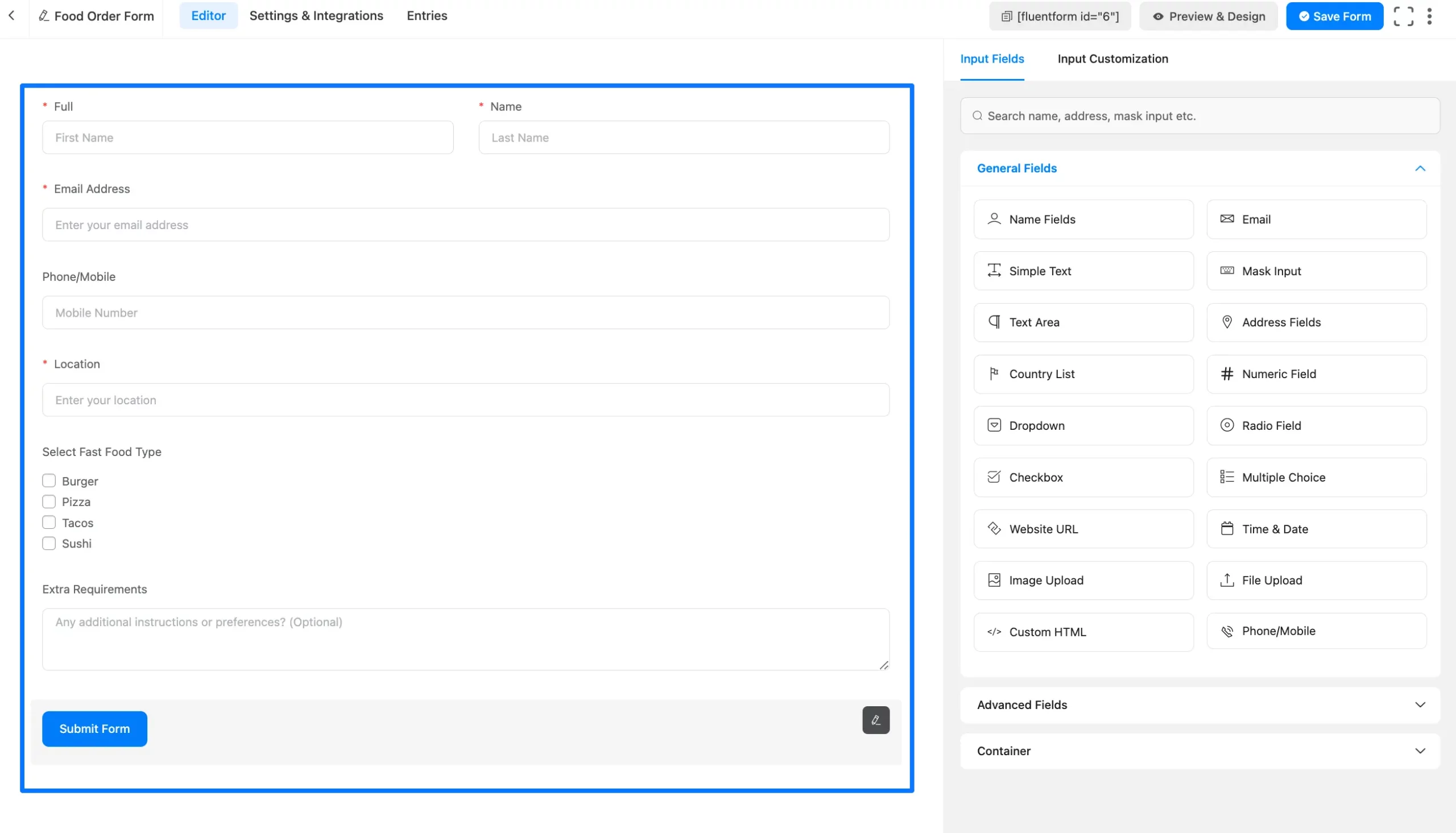The width and height of the screenshot is (1456, 833).
Task: Click the Address Fields pin icon
Action: click(1227, 322)
